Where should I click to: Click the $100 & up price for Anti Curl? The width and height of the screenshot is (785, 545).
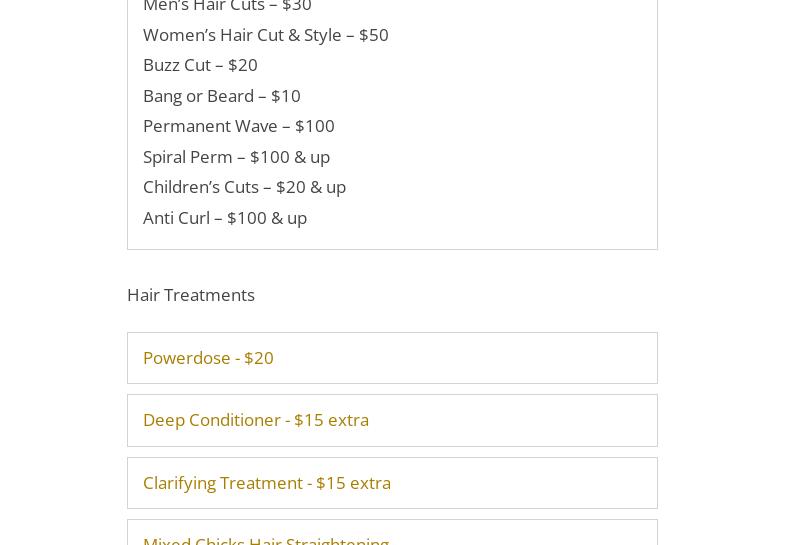pos(267,218)
